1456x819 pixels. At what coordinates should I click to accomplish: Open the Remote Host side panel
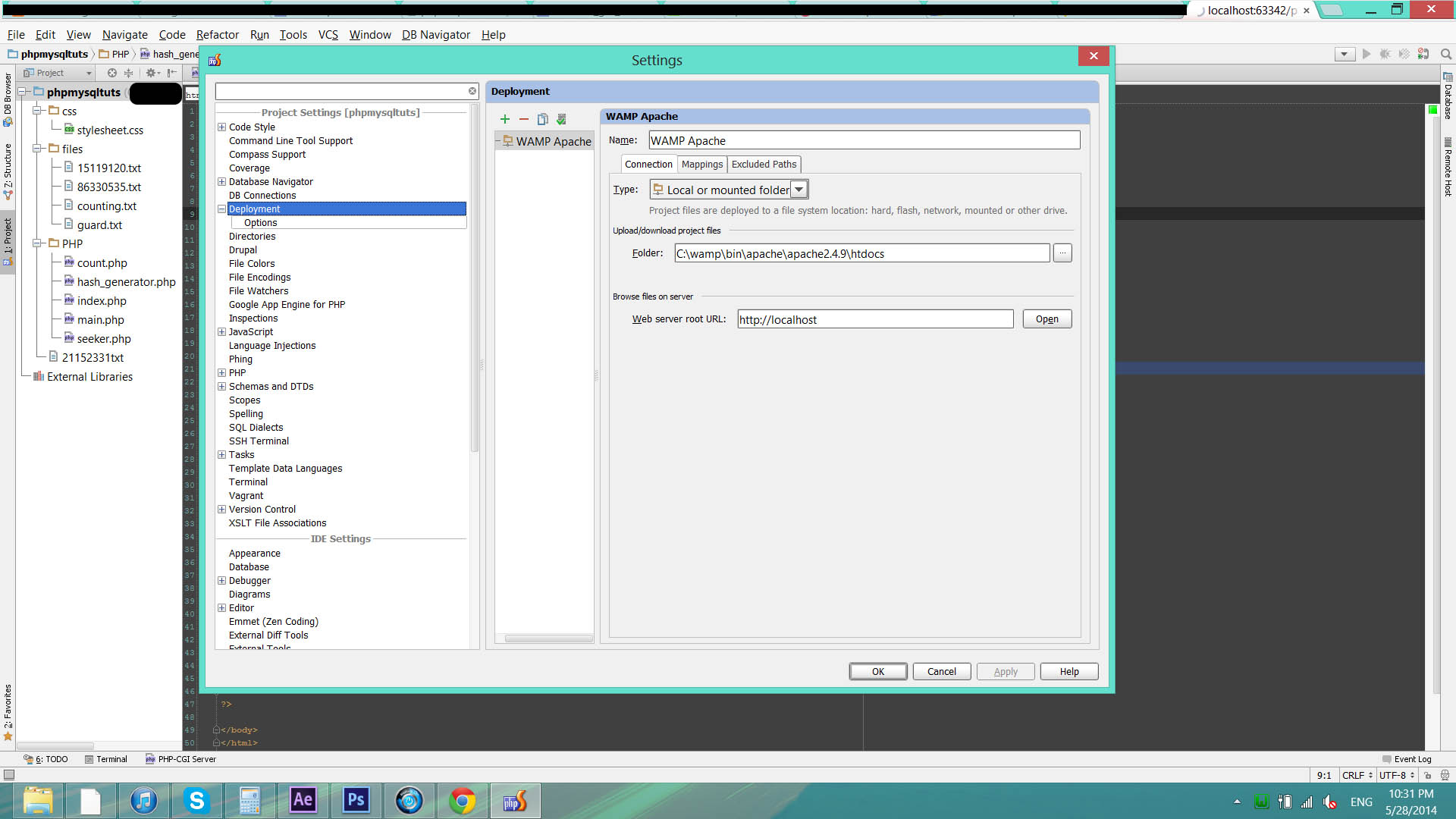pos(1448,168)
